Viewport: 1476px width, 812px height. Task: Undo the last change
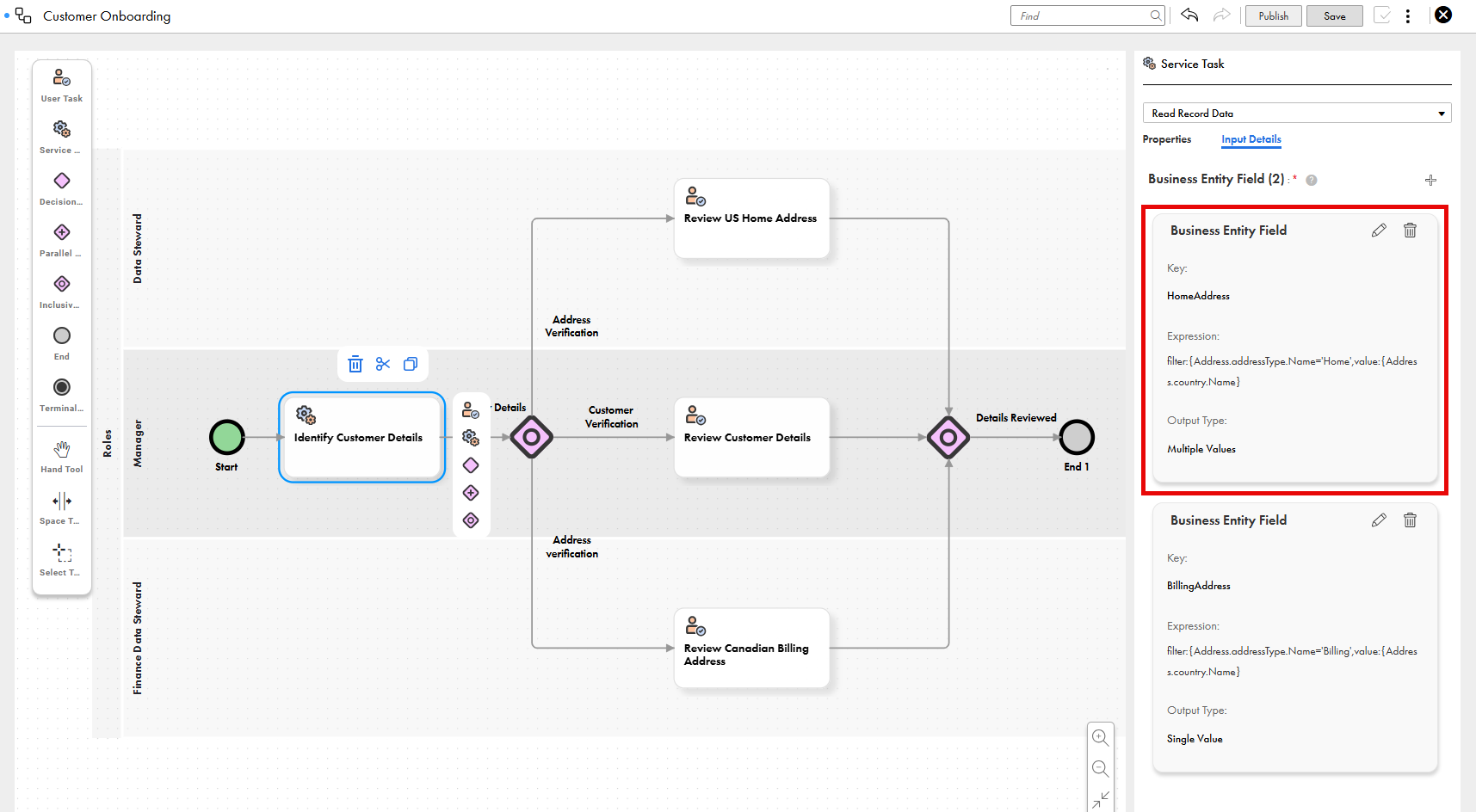tap(1189, 15)
